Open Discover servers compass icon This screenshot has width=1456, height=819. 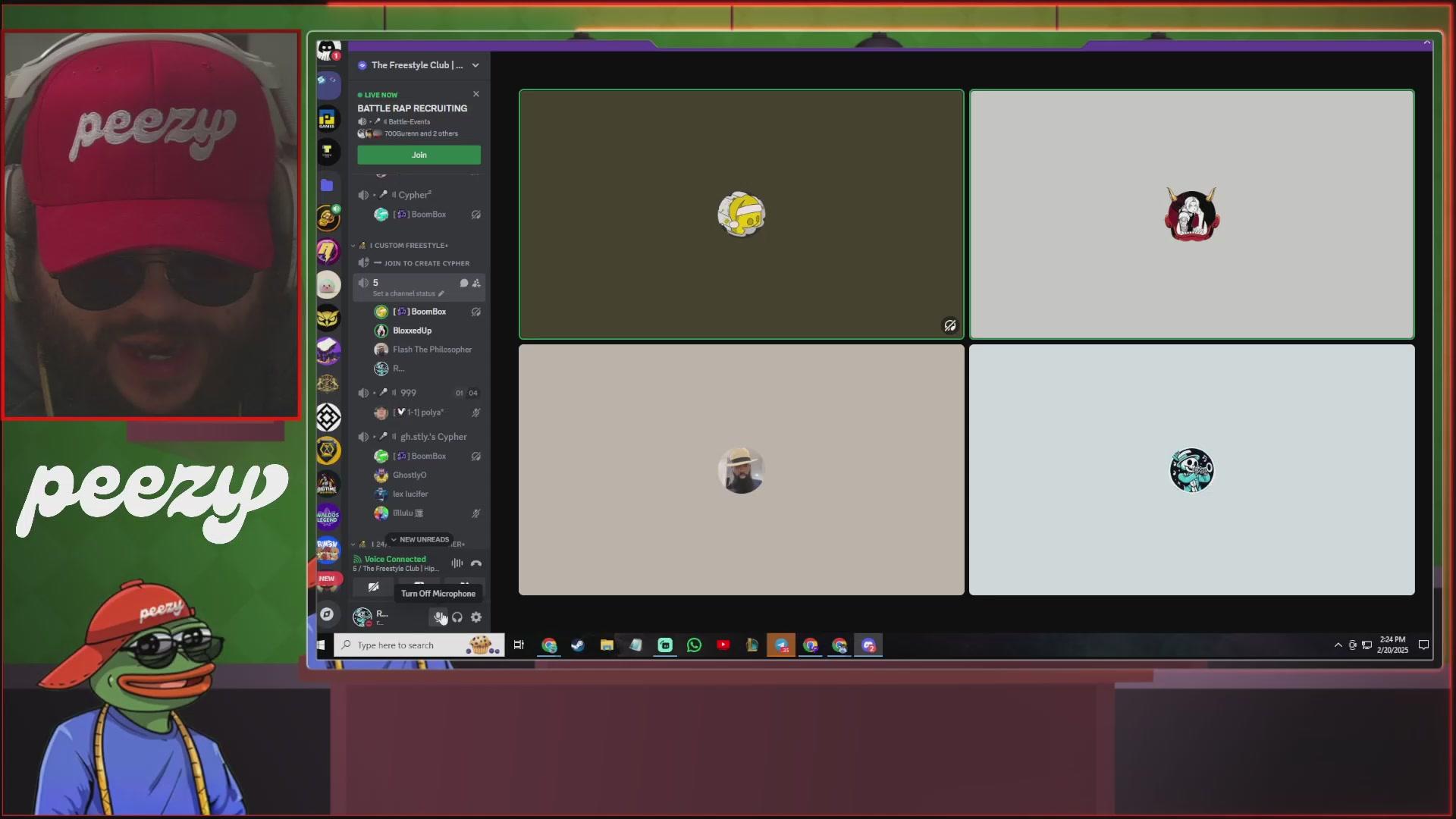tap(328, 614)
